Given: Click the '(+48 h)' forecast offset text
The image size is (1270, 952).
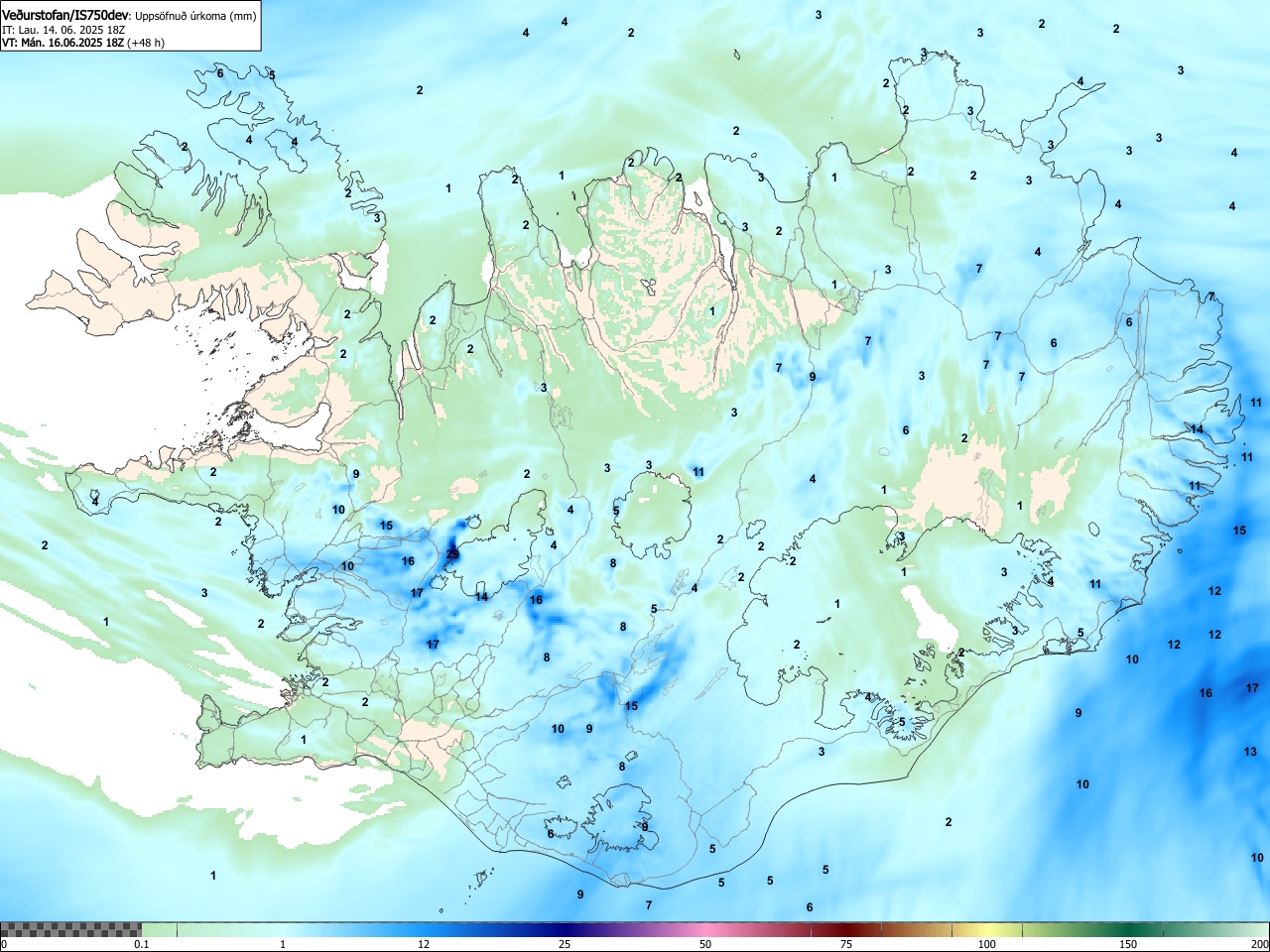Looking at the screenshot, I should click(146, 43).
